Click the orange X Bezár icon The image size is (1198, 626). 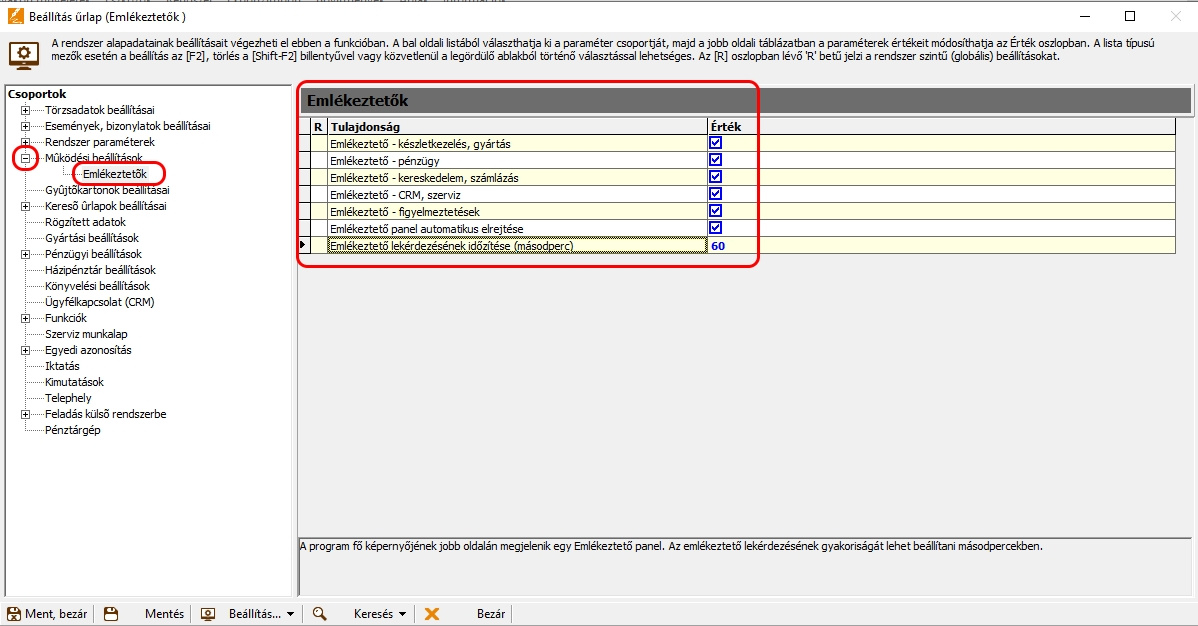coord(432,614)
